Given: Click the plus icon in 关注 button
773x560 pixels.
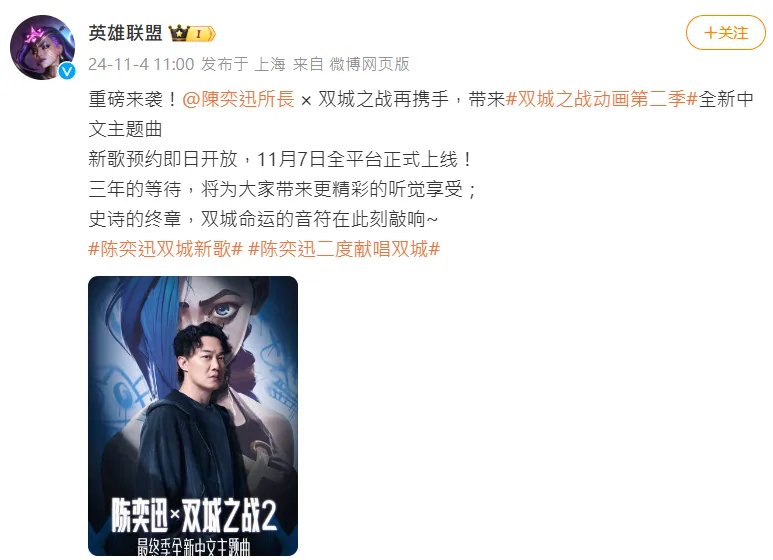Looking at the screenshot, I should 710,33.
